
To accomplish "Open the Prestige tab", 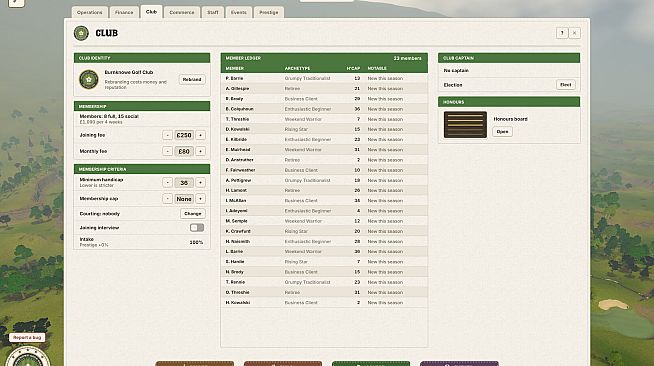I will coord(269,13).
